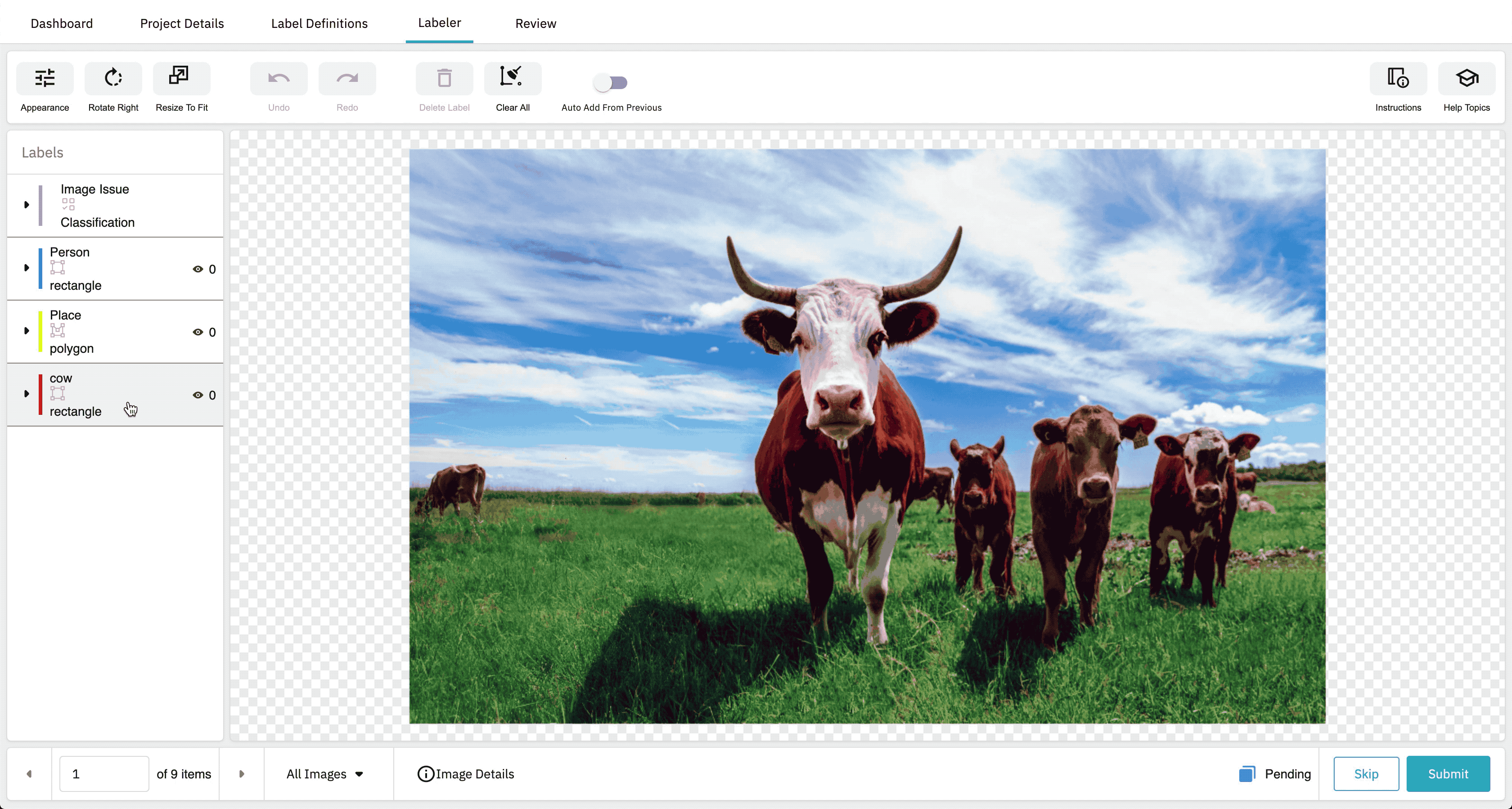
Task: Go to the previous image arrow
Action: (29, 774)
